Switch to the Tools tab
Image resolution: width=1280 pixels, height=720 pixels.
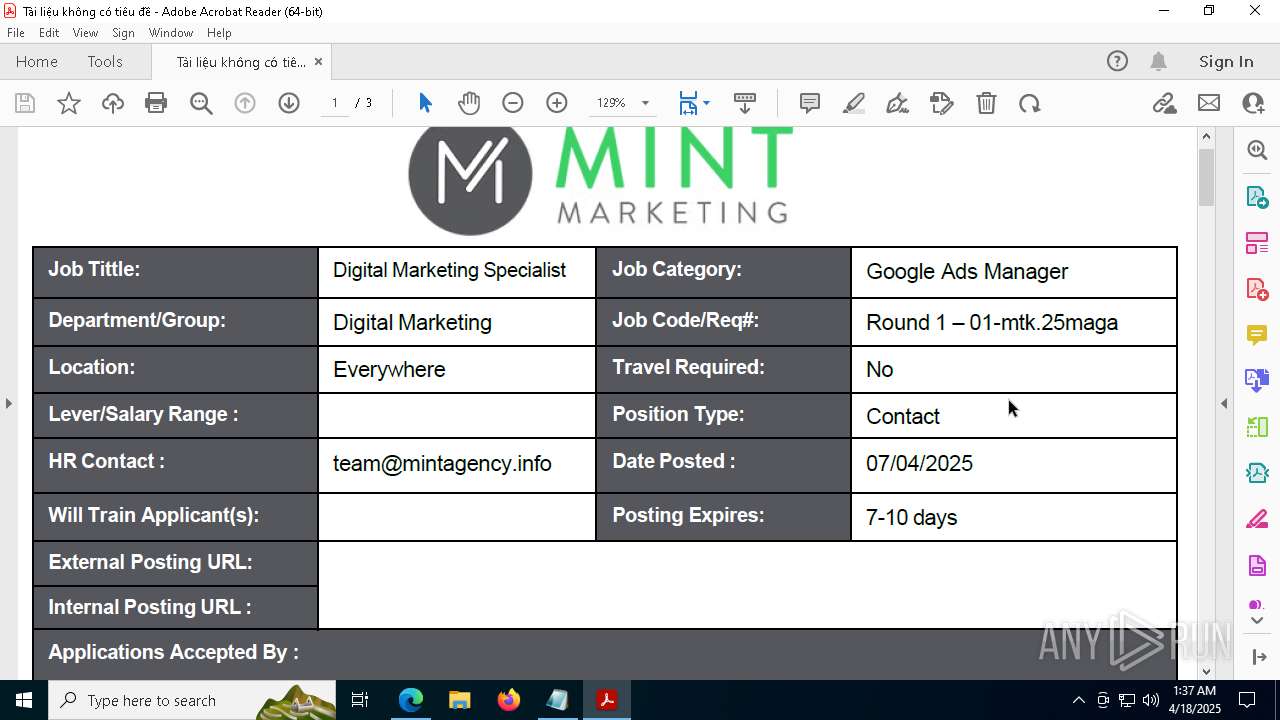point(105,61)
